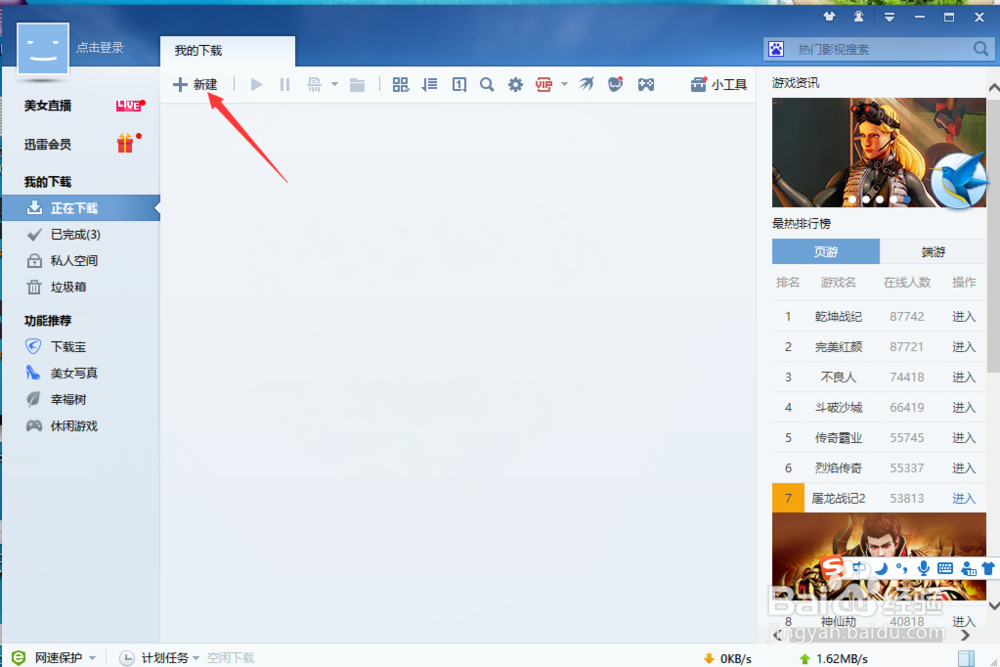
Task: Select the 页游 tab
Action: (826, 252)
